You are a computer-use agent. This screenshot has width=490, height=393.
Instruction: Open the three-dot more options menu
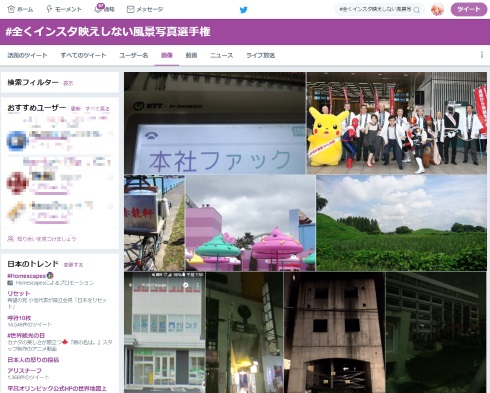[x=482, y=55]
